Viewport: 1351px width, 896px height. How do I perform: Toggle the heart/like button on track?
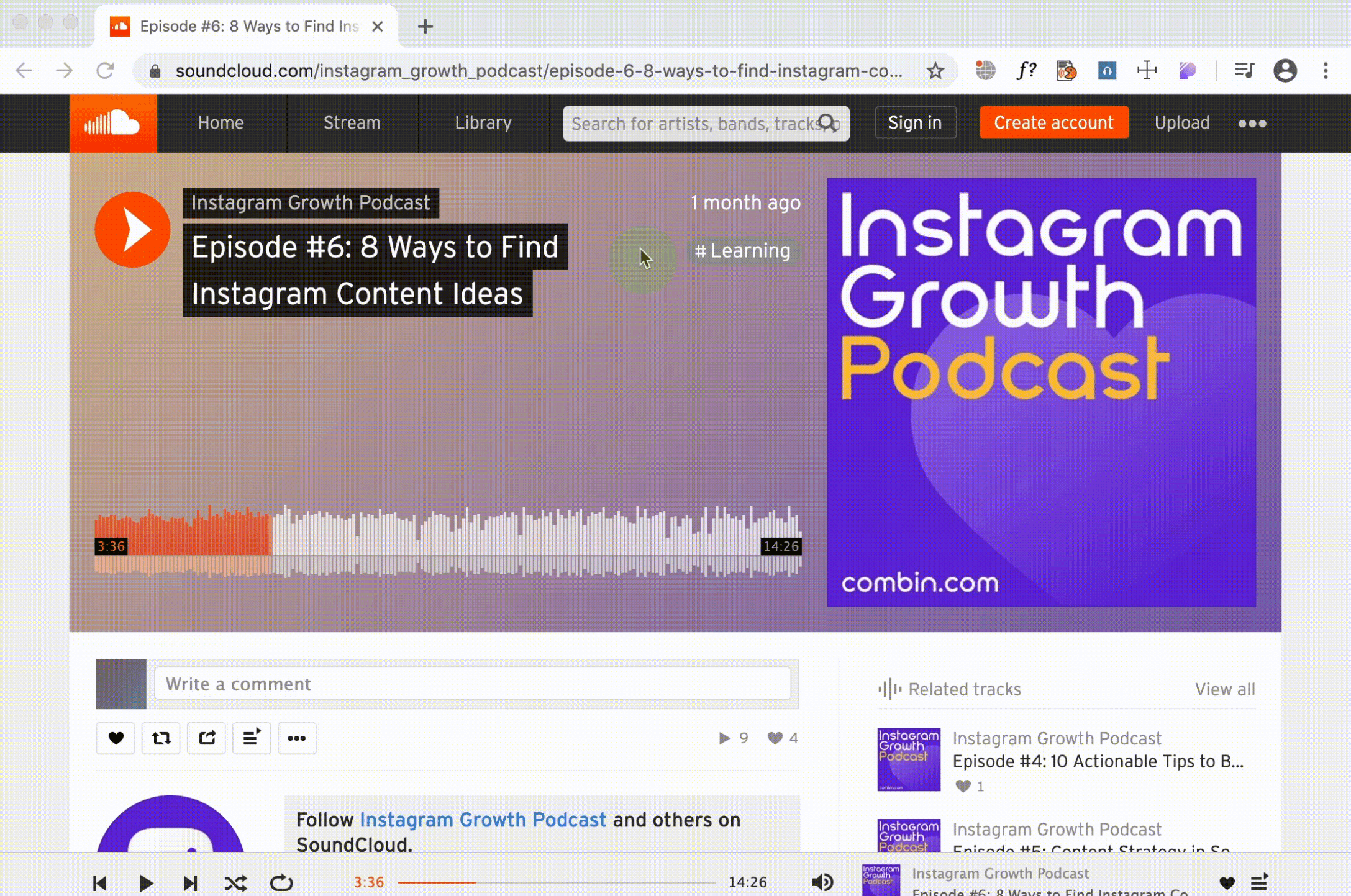[x=117, y=737]
